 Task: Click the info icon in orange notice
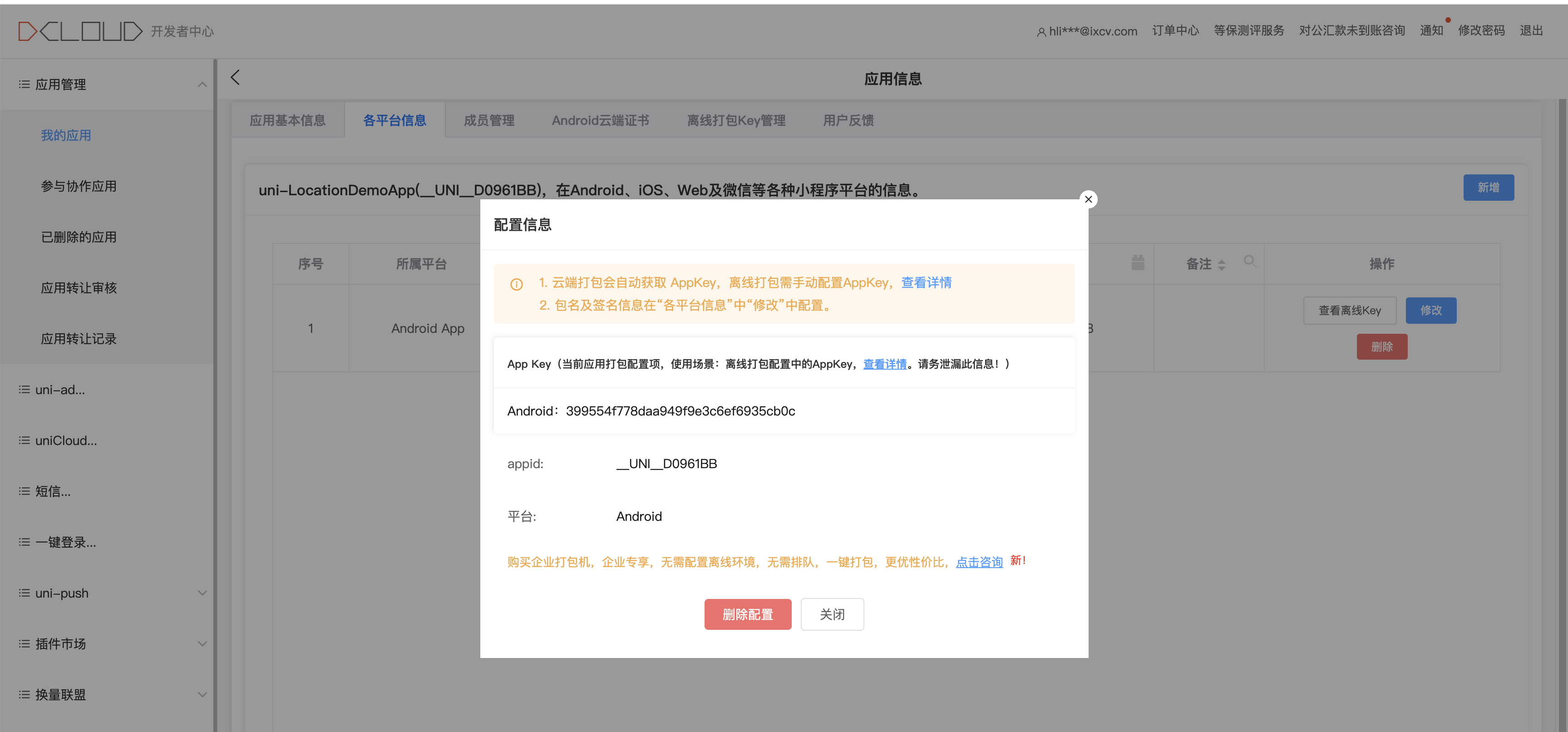coord(516,284)
